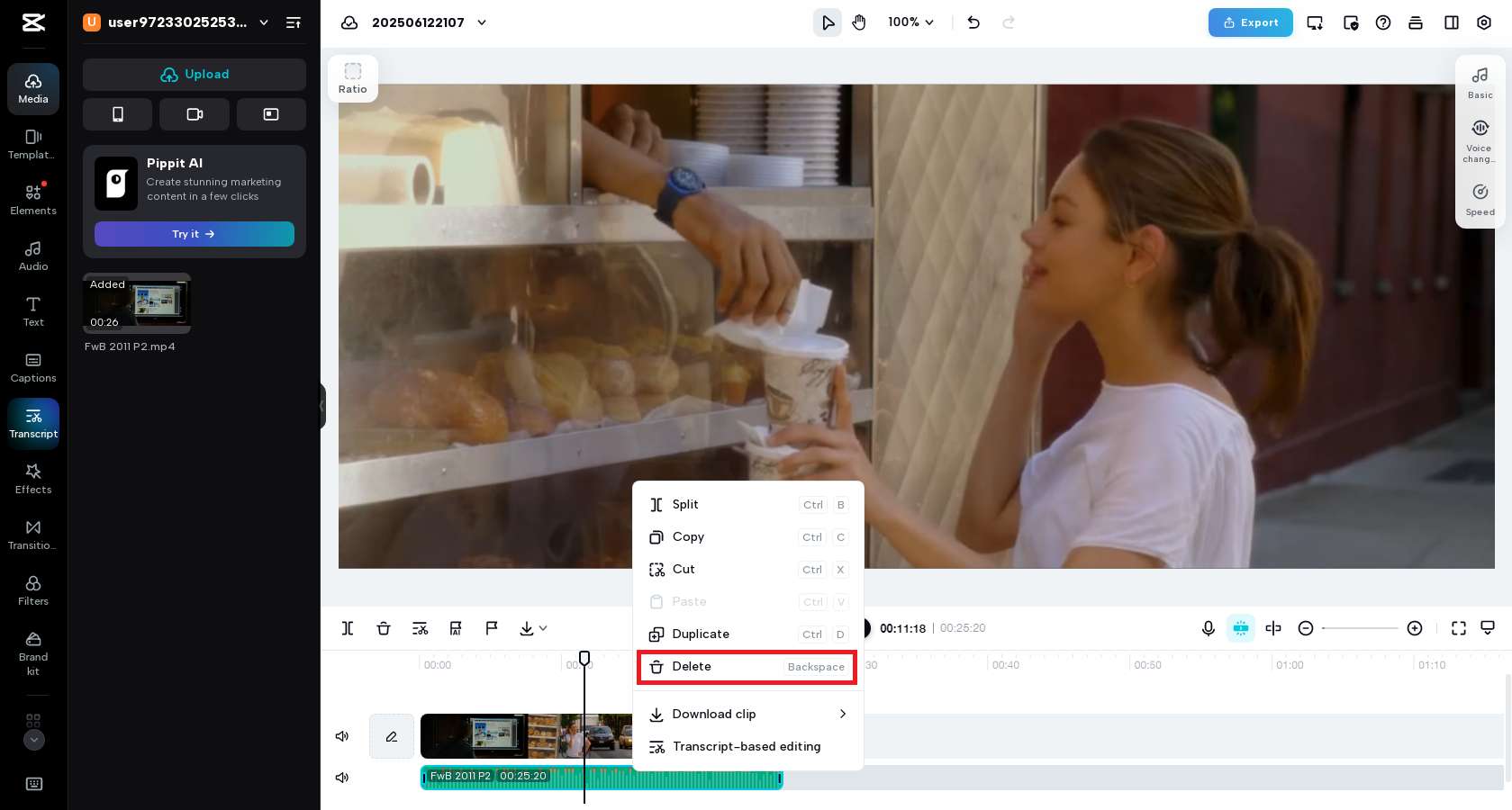Fit timeline to screen with expand icon

1459,628
